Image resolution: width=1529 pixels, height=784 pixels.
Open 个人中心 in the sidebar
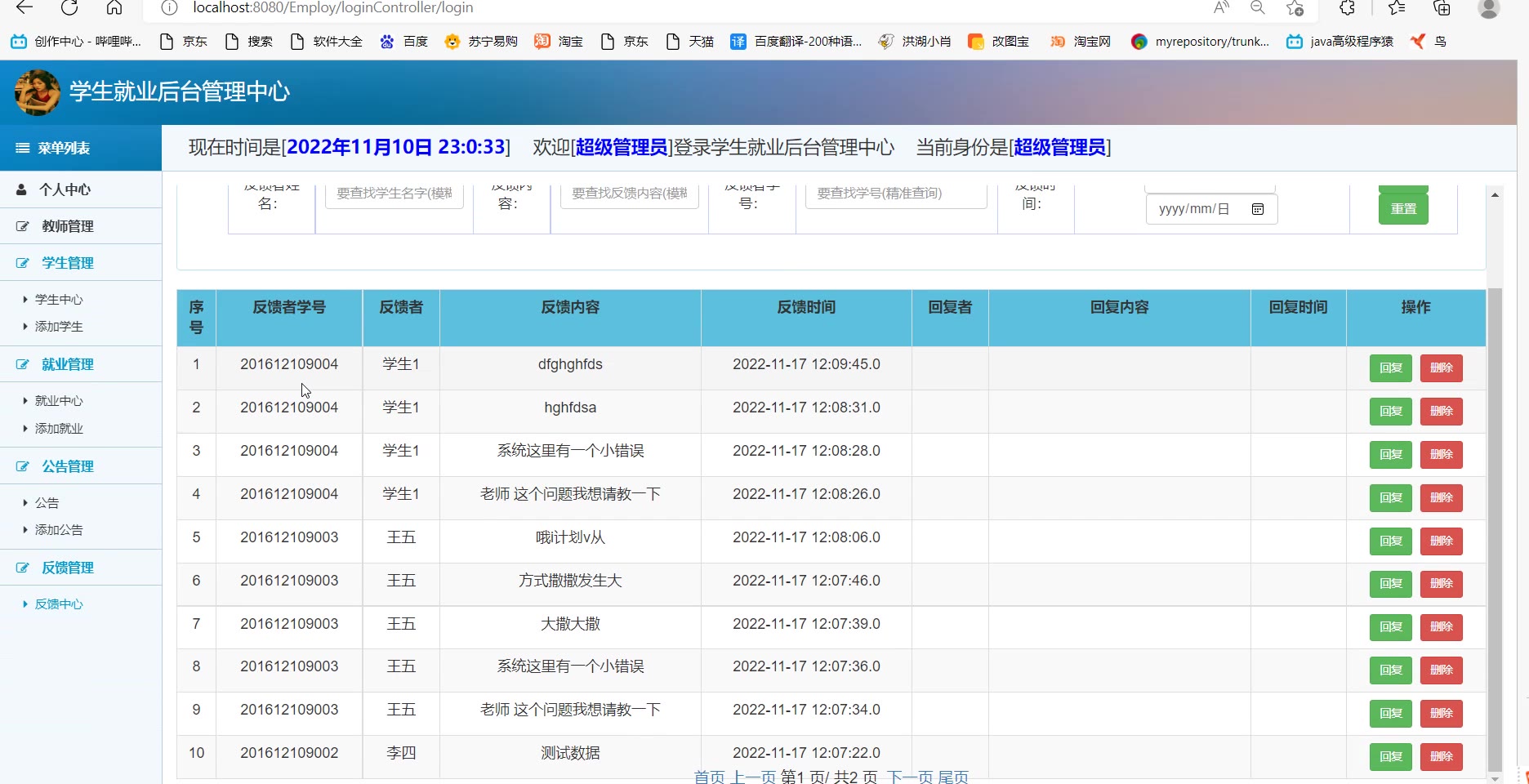point(65,189)
